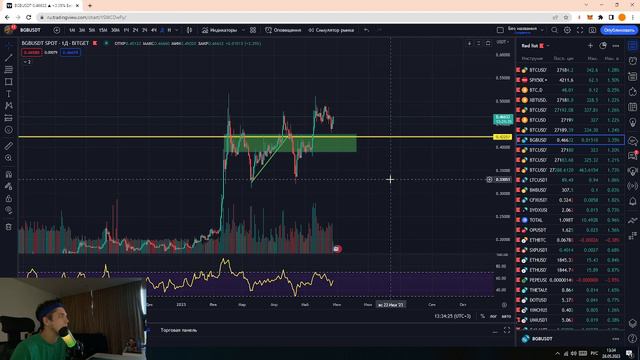Hide all drawings with the eye icon
The width and height of the screenshot is (640, 360).
pyautogui.click(x=9, y=210)
